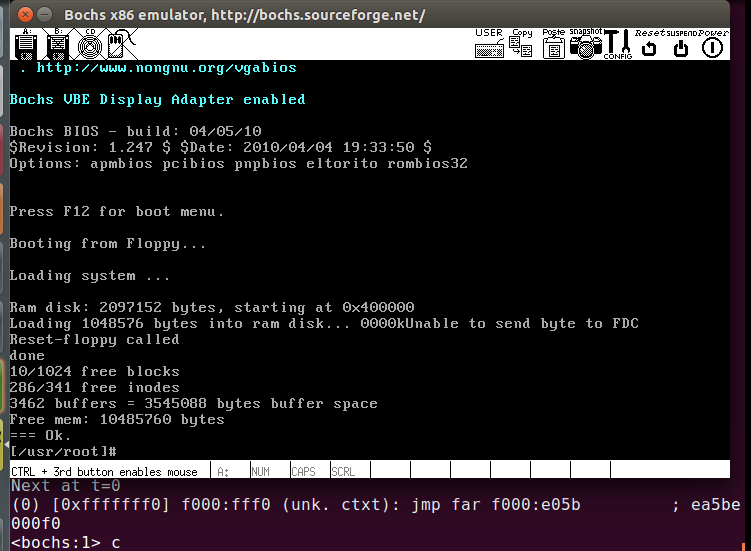Click '286/341 free inodes' line
The width and height of the screenshot is (751, 551).
(x=95, y=387)
